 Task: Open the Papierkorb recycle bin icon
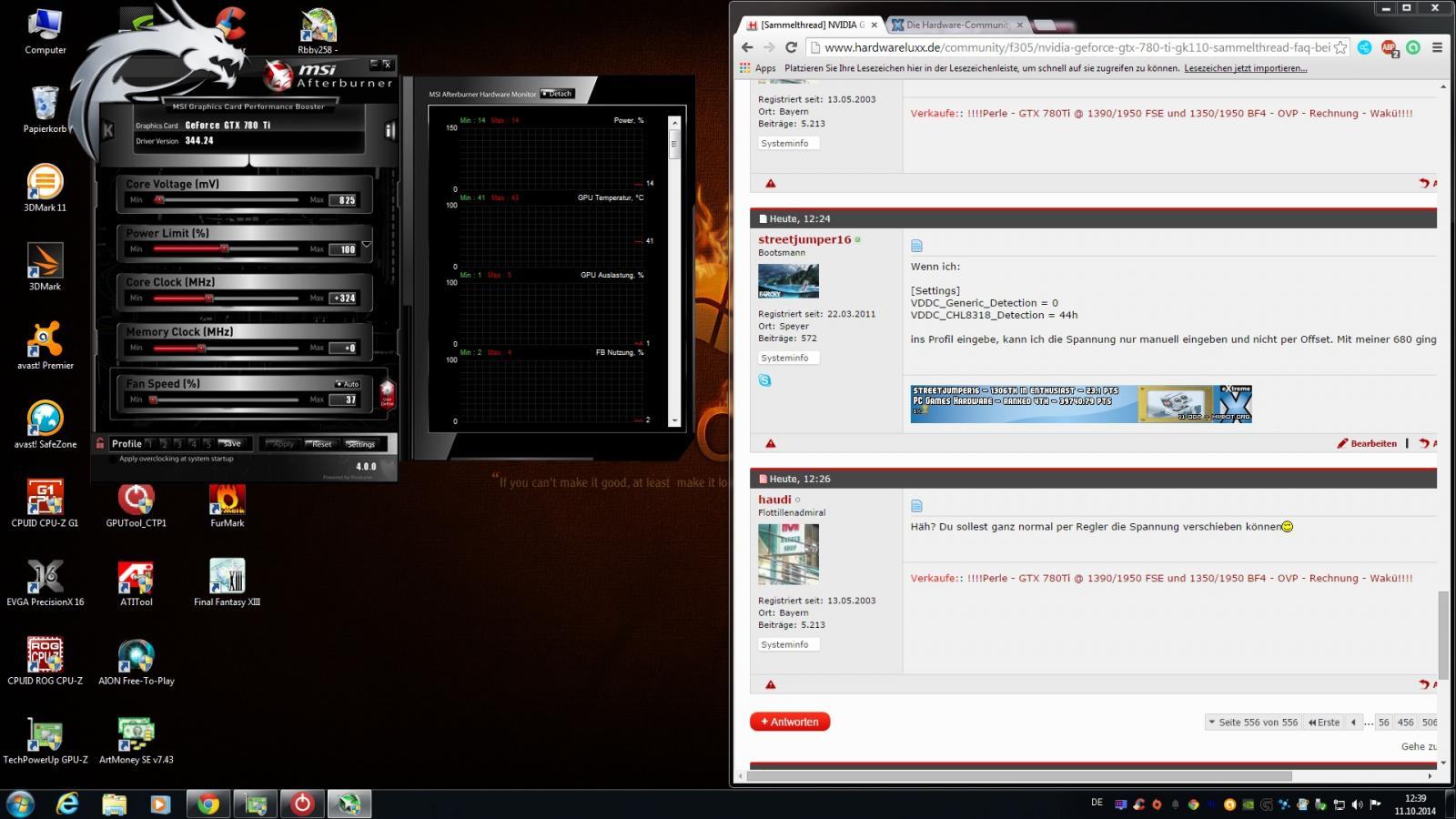[45, 109]
